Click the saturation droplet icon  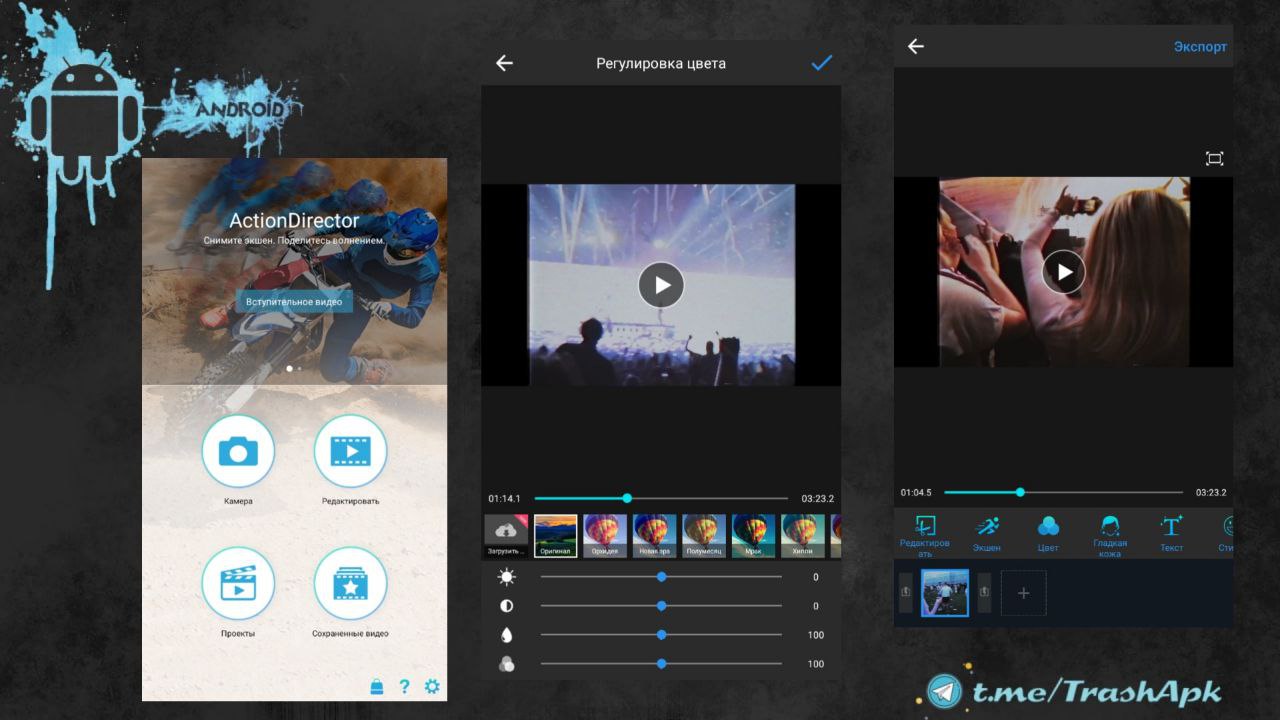click(507, 635)
